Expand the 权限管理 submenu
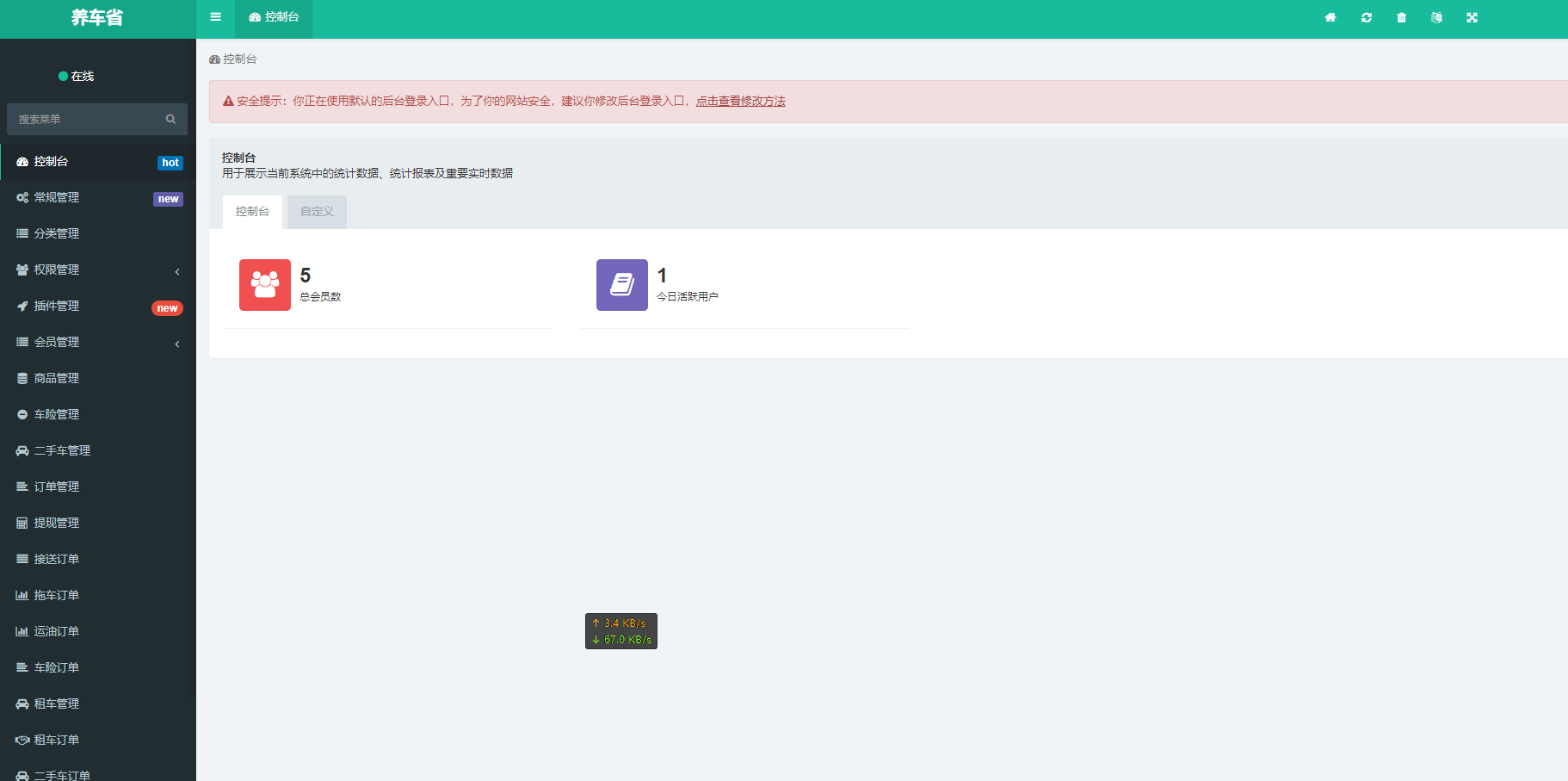Image resolution: width=1568 pixels, height=781 pixels. point(97,270)
